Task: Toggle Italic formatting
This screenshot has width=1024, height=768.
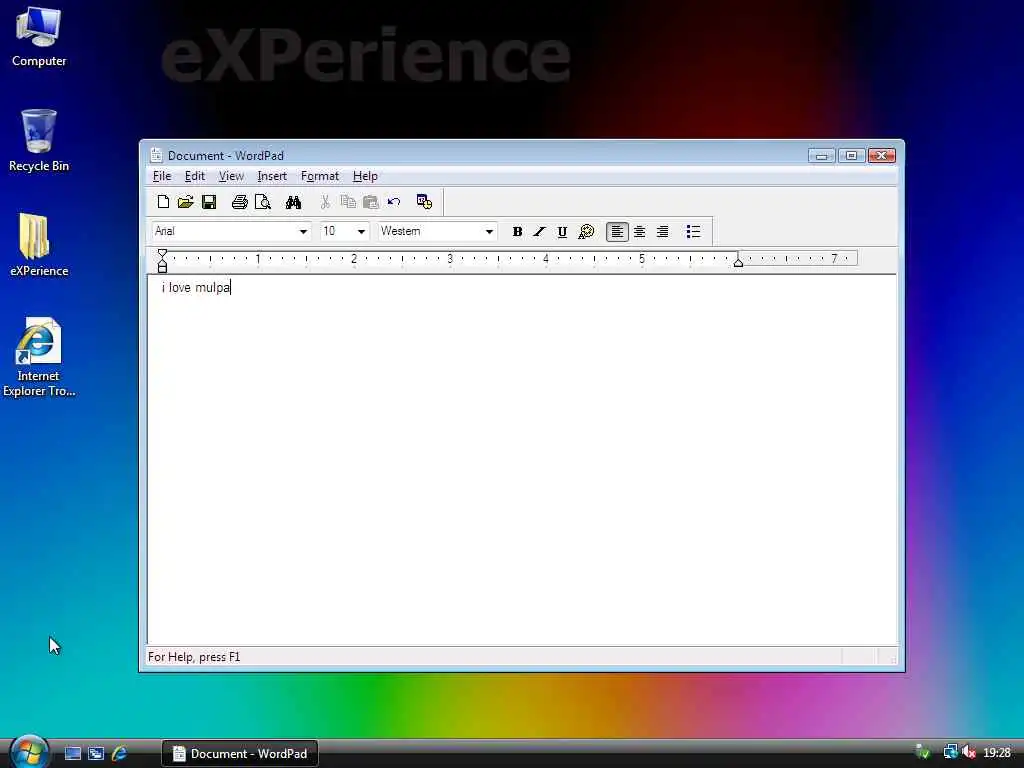Action: pos(539,231)
